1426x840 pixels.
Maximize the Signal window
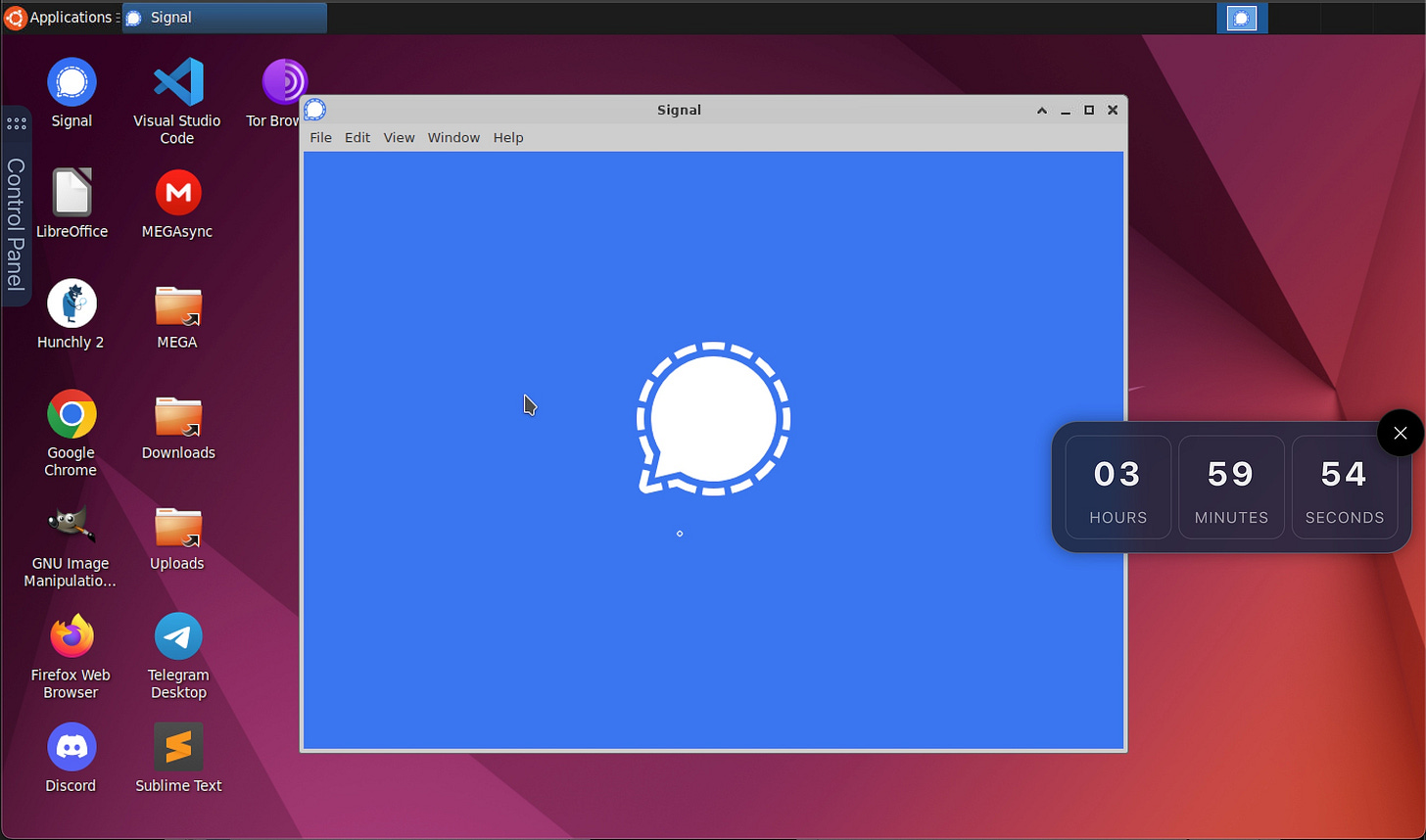[x=1089, y=111]
